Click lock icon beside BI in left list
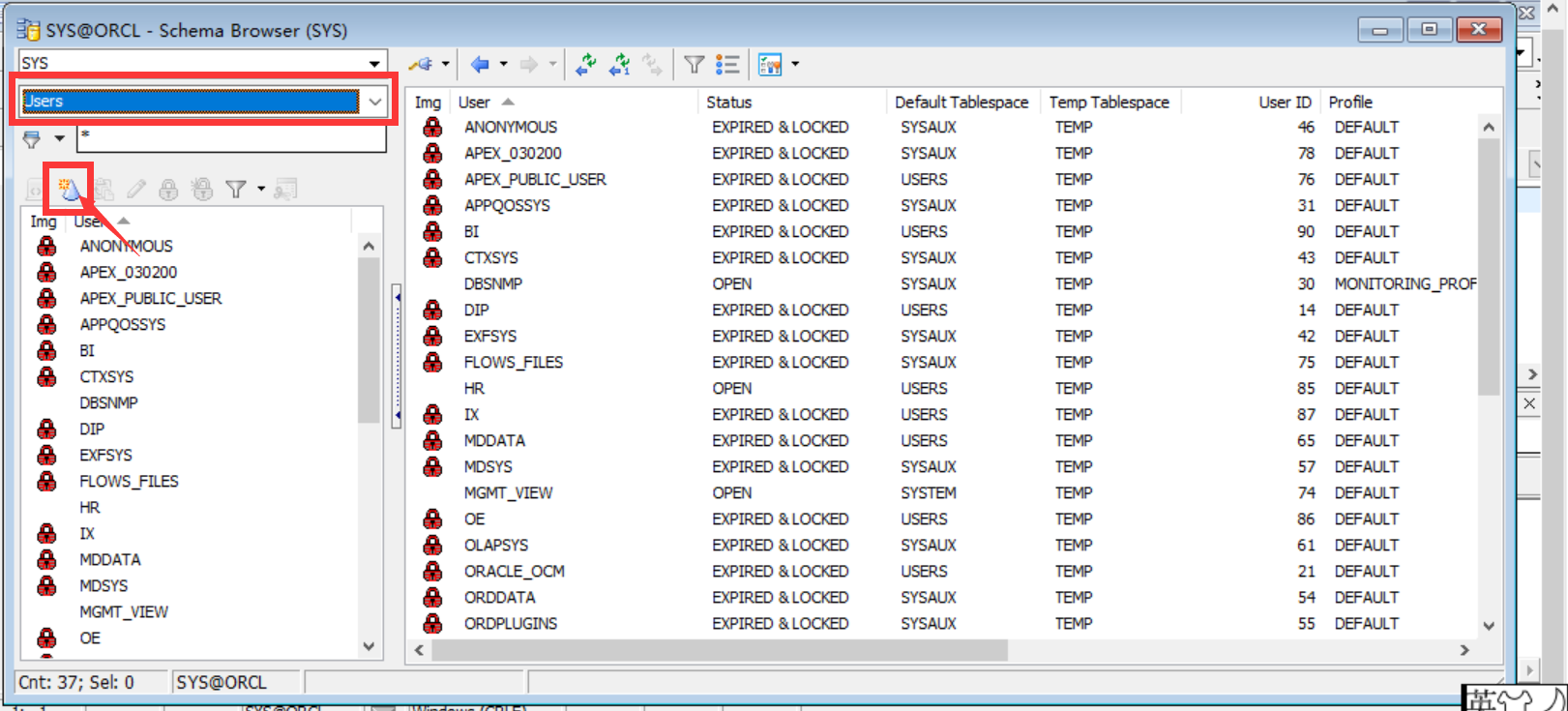Image resolution: width=1568 pixels, height=711 pixels. pos(46,351)
